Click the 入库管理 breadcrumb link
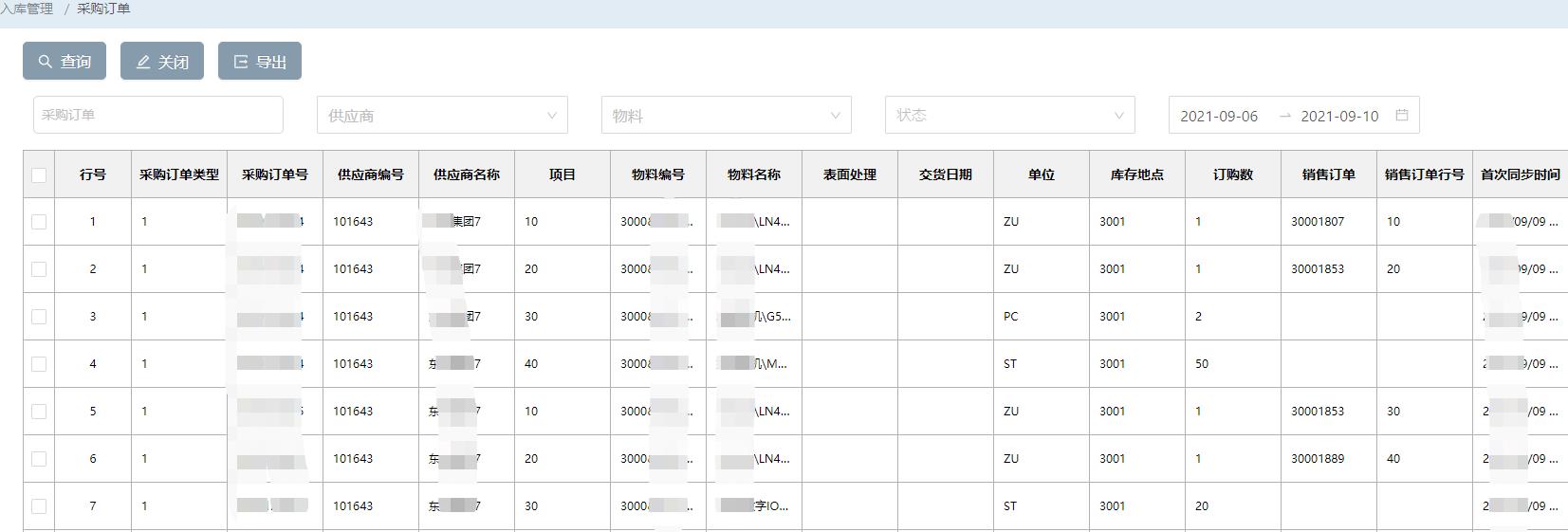This screenshot has width=1568, height=532. [x=28, y=9]
